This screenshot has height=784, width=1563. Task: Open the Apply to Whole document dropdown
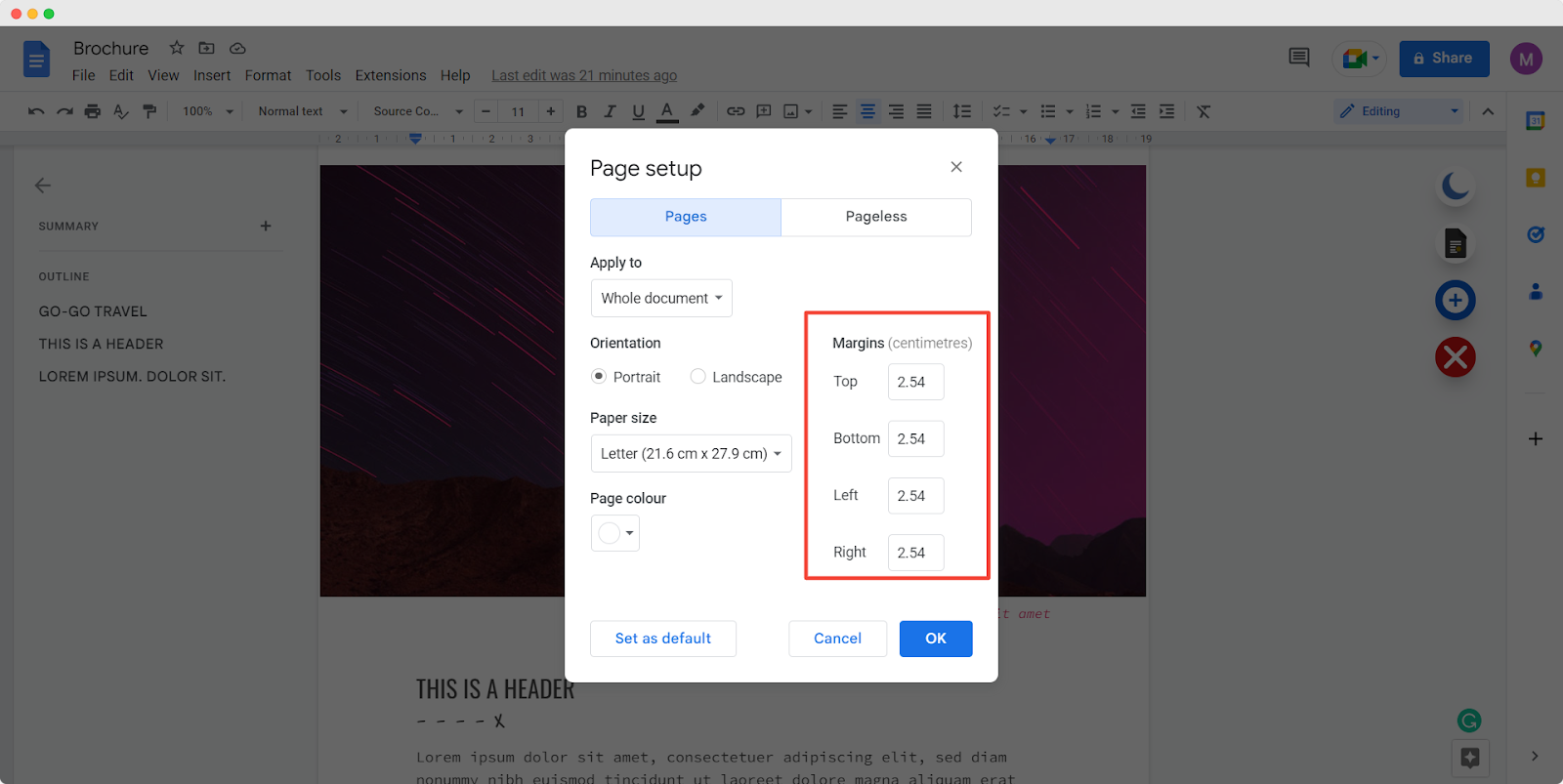[x=661, y=298]
